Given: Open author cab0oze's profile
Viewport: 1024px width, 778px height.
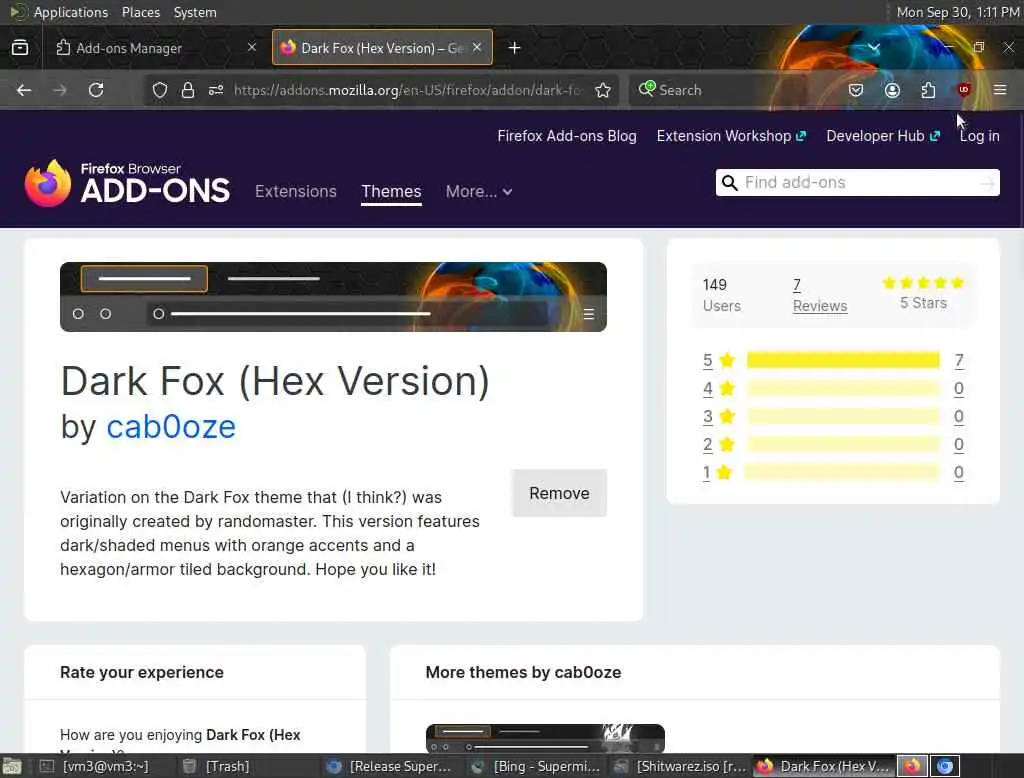Looking at the screenshot, I should [171, 427].
